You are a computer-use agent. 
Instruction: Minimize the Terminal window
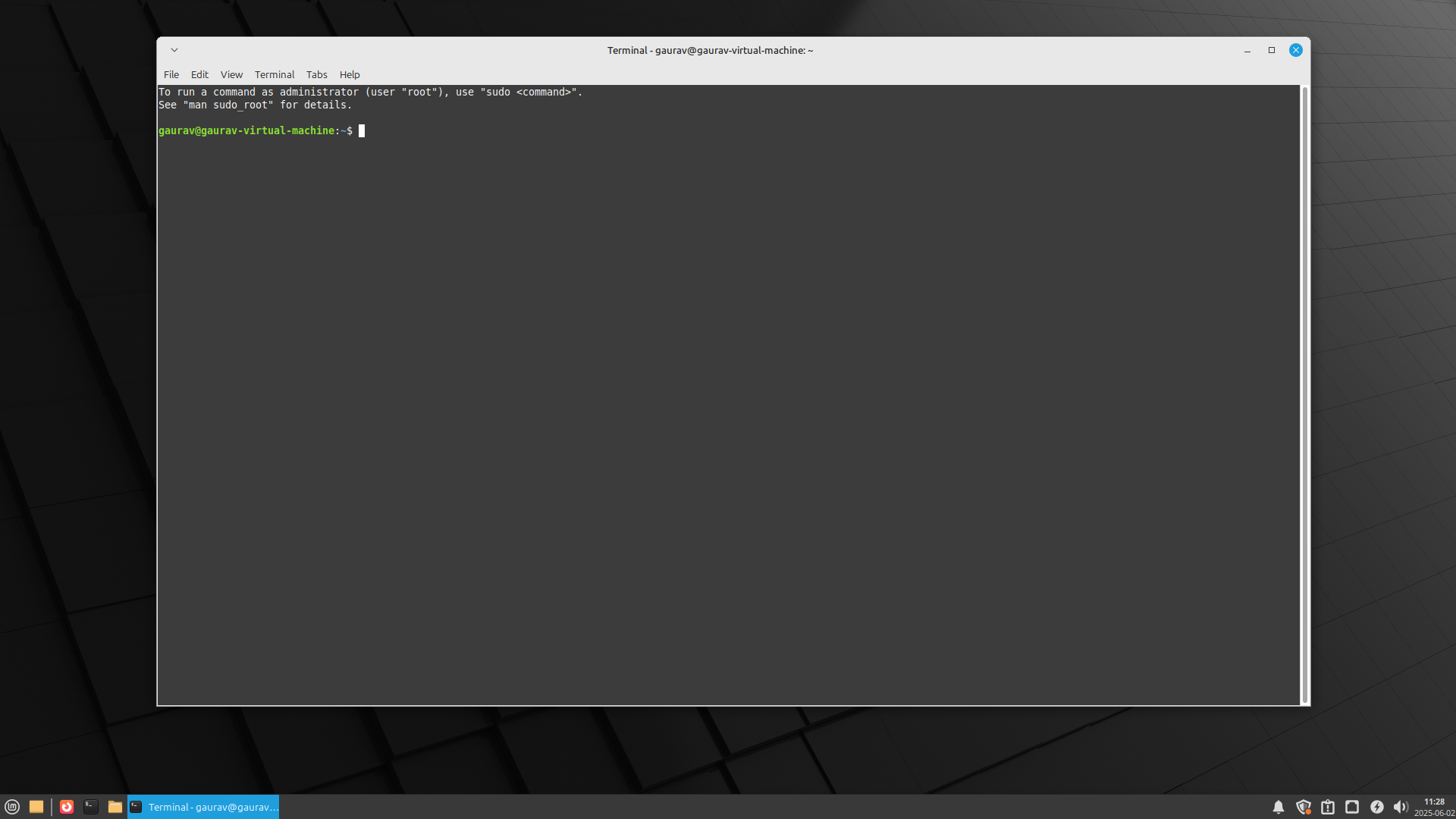click(1247, 50)
